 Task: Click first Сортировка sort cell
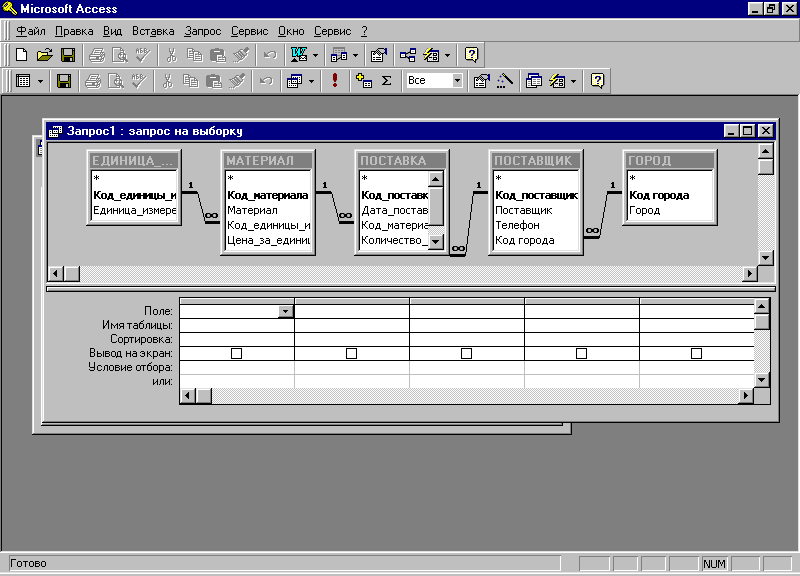pyautogui.click(x=237, y=339)
